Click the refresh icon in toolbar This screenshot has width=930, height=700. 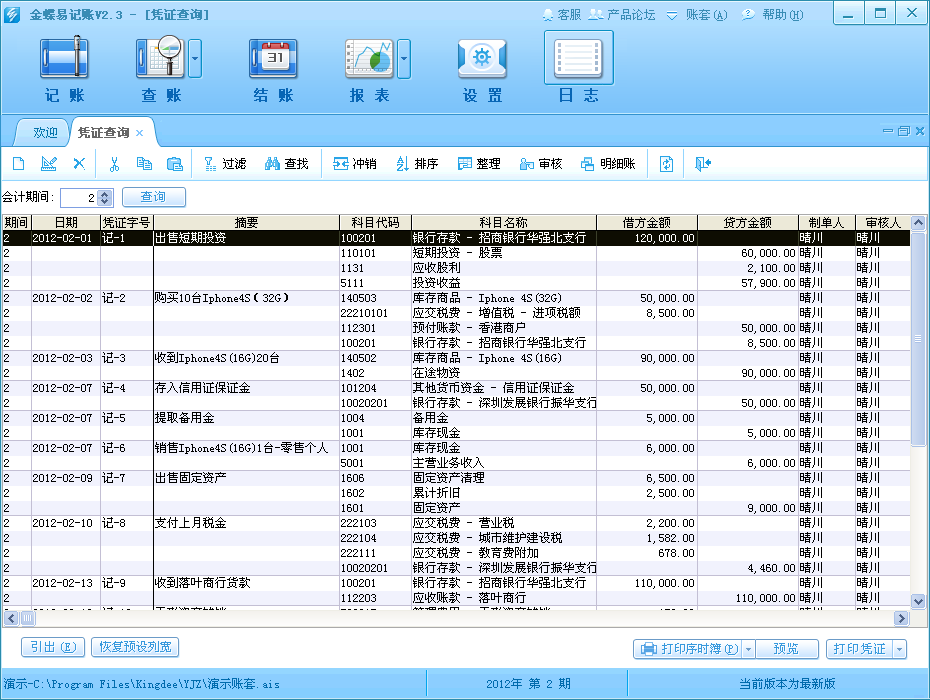666,164
